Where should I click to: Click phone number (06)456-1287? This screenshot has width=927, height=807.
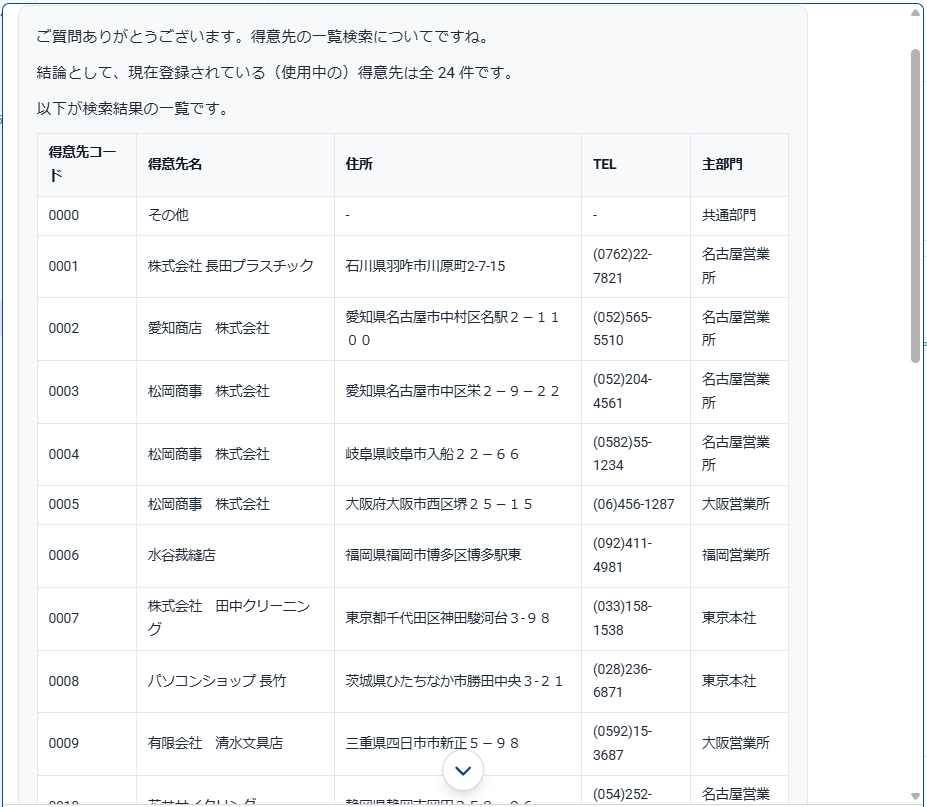point(636,505)
